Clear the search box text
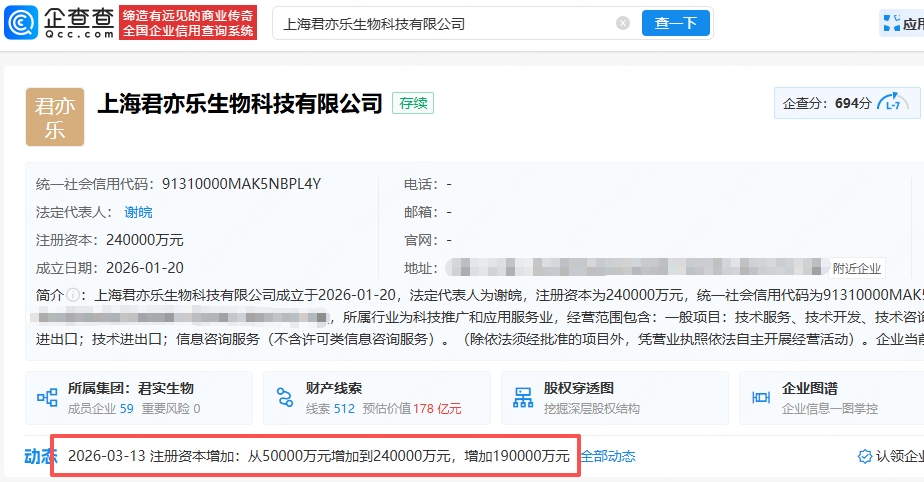The height and width of the screenshot is (482, 924). [623, 23]
